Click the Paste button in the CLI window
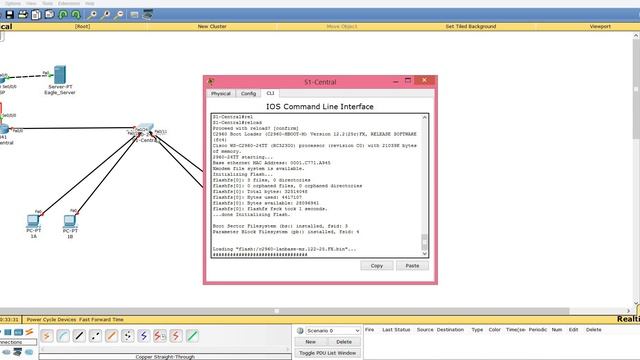 coord(412,266)
